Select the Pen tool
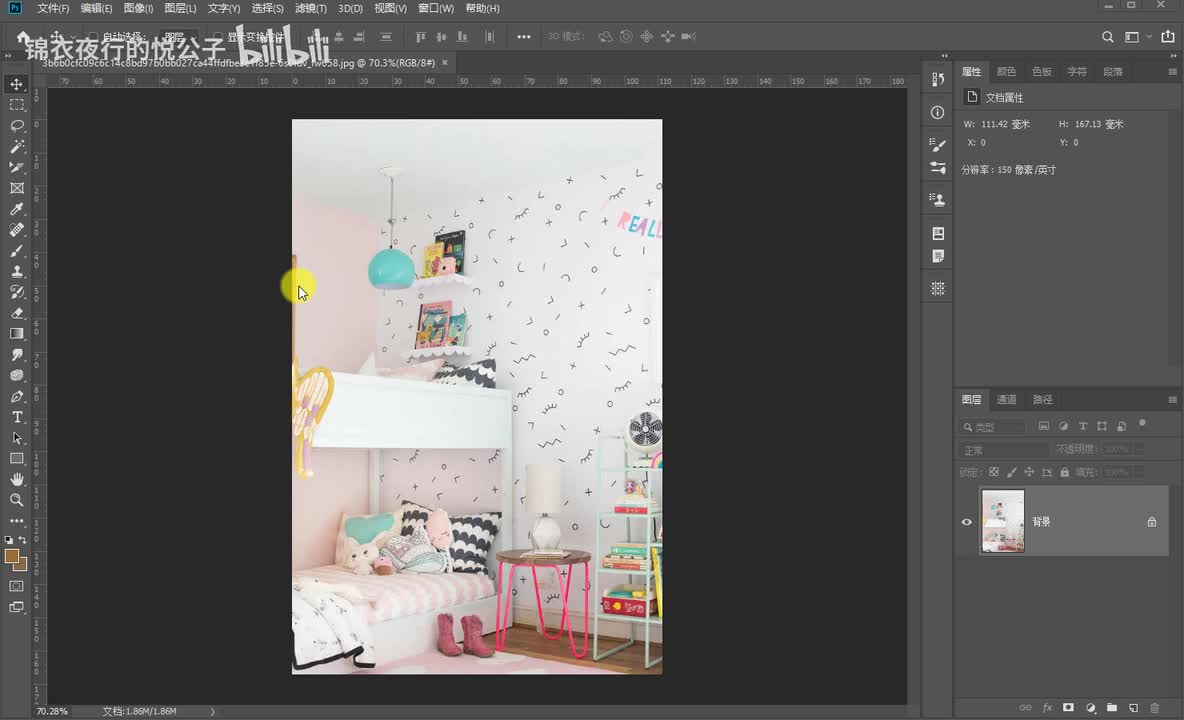Viewport: 1184px width, 720px height. point(17,396)
